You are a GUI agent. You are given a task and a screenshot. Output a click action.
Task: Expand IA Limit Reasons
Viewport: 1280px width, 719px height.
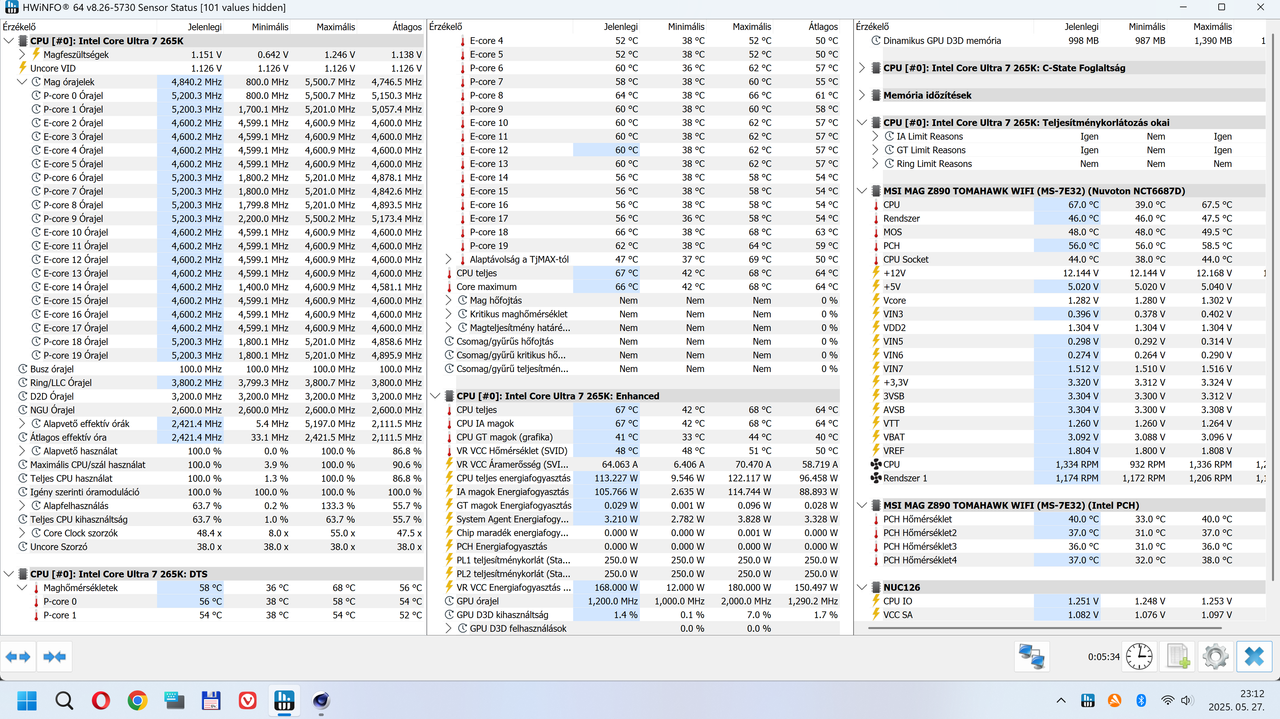[876, 136]
